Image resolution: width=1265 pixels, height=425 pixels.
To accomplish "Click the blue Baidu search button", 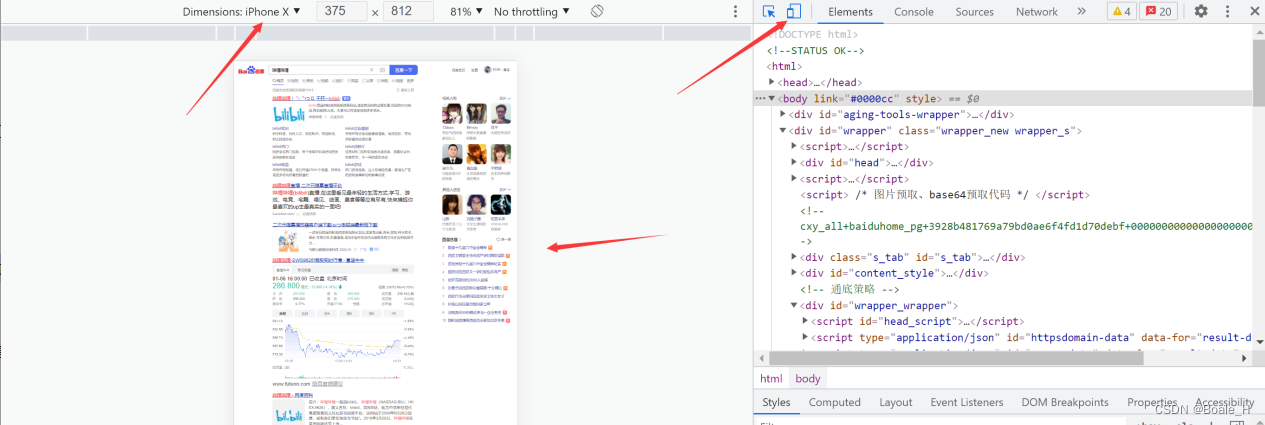I will point(403,70).
